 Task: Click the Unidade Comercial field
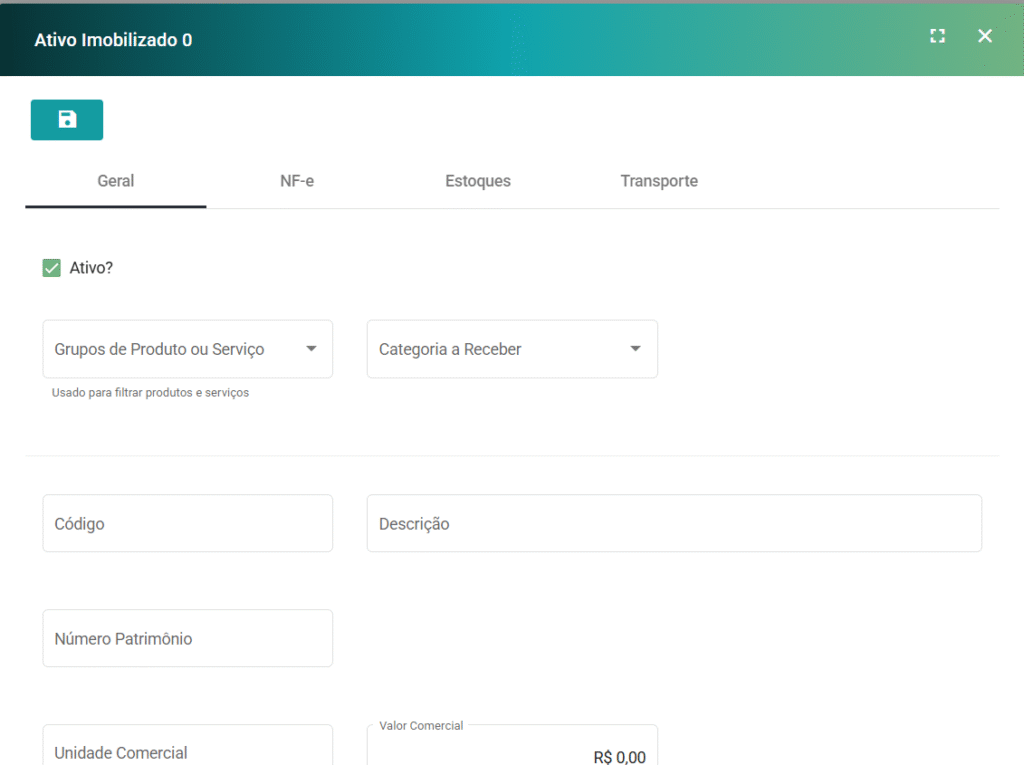point(187,748)
